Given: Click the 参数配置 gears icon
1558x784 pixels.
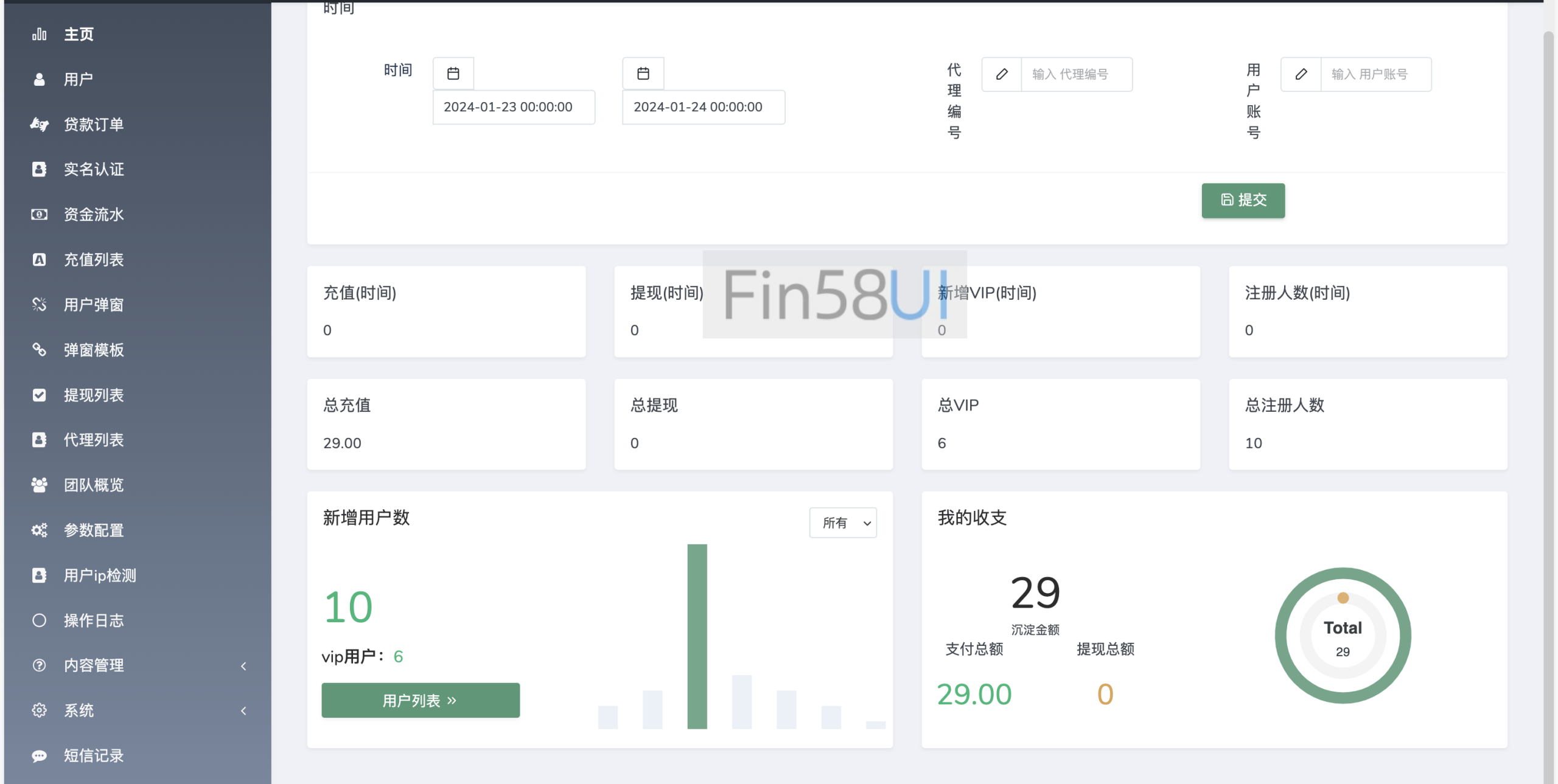Looking at the screenshot, I should click(x=40, y=530).
